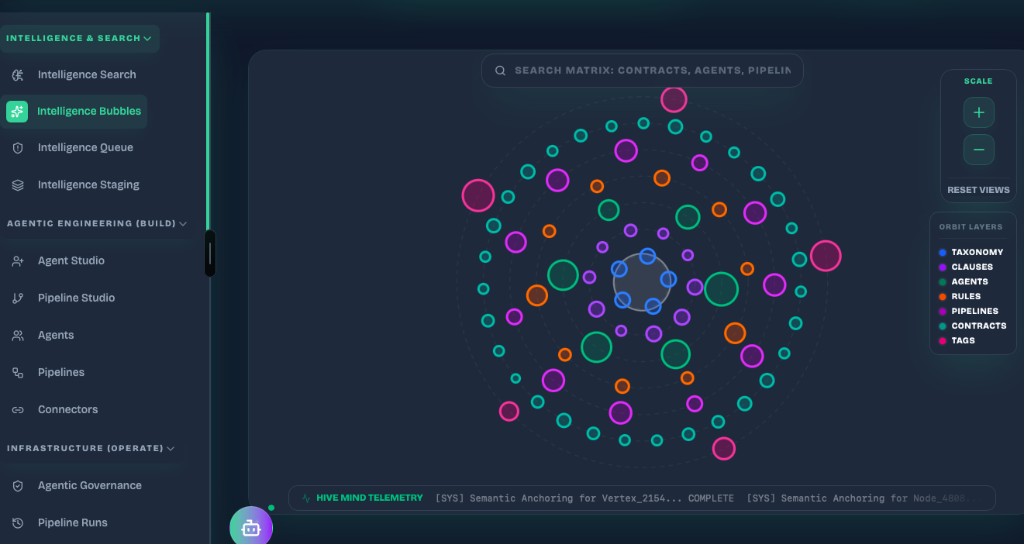Toggle the Taxonomy orbit layer
1024x544 pixels.
click(x=970, y=252)
